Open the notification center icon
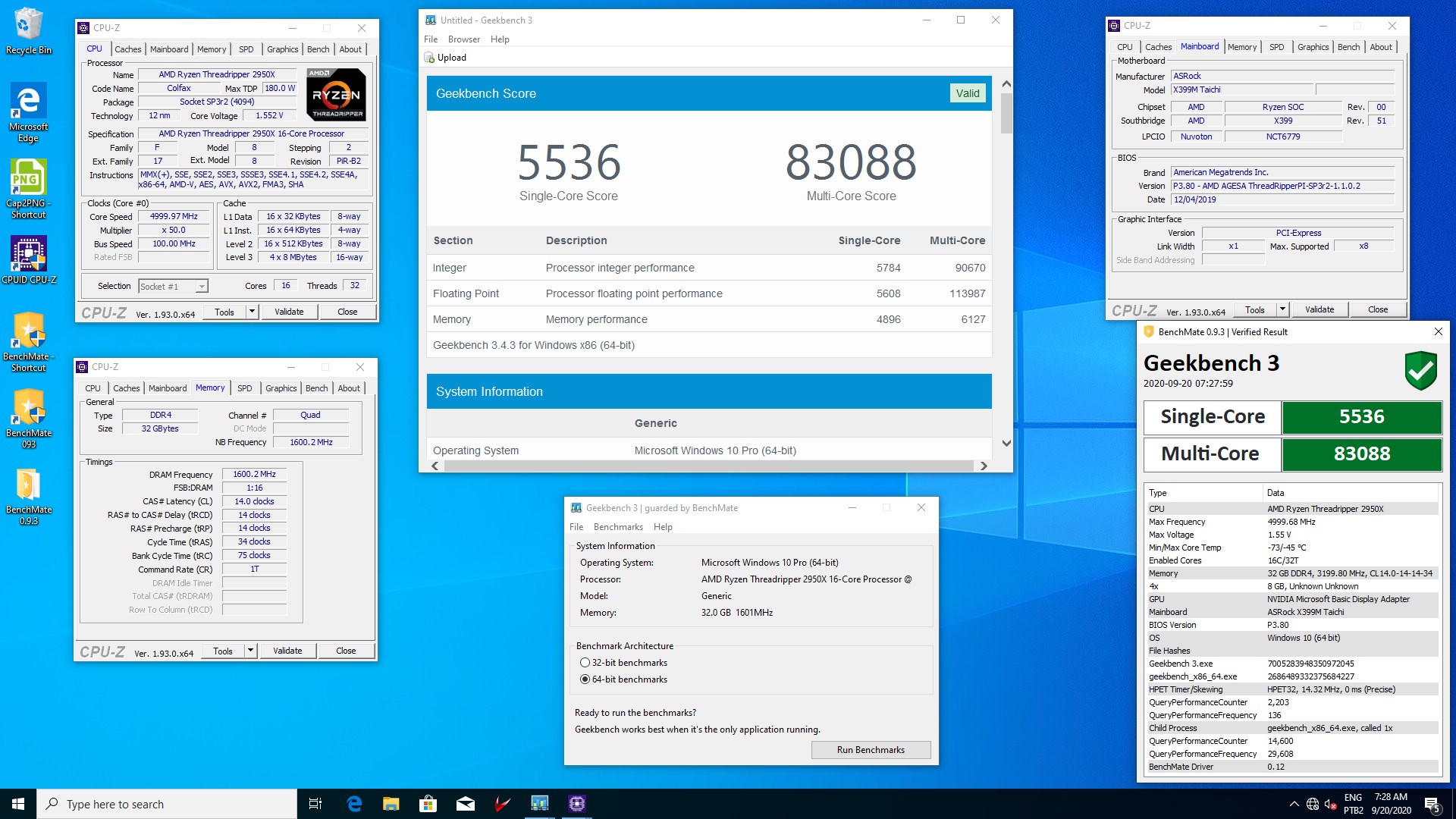Viewport: 1456px width, 819px height. point(1432,805)
